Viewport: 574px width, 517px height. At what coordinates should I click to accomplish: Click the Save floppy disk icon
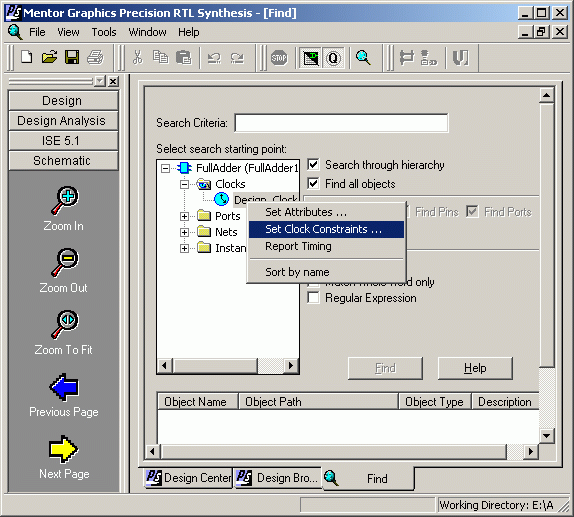(72, 57)
